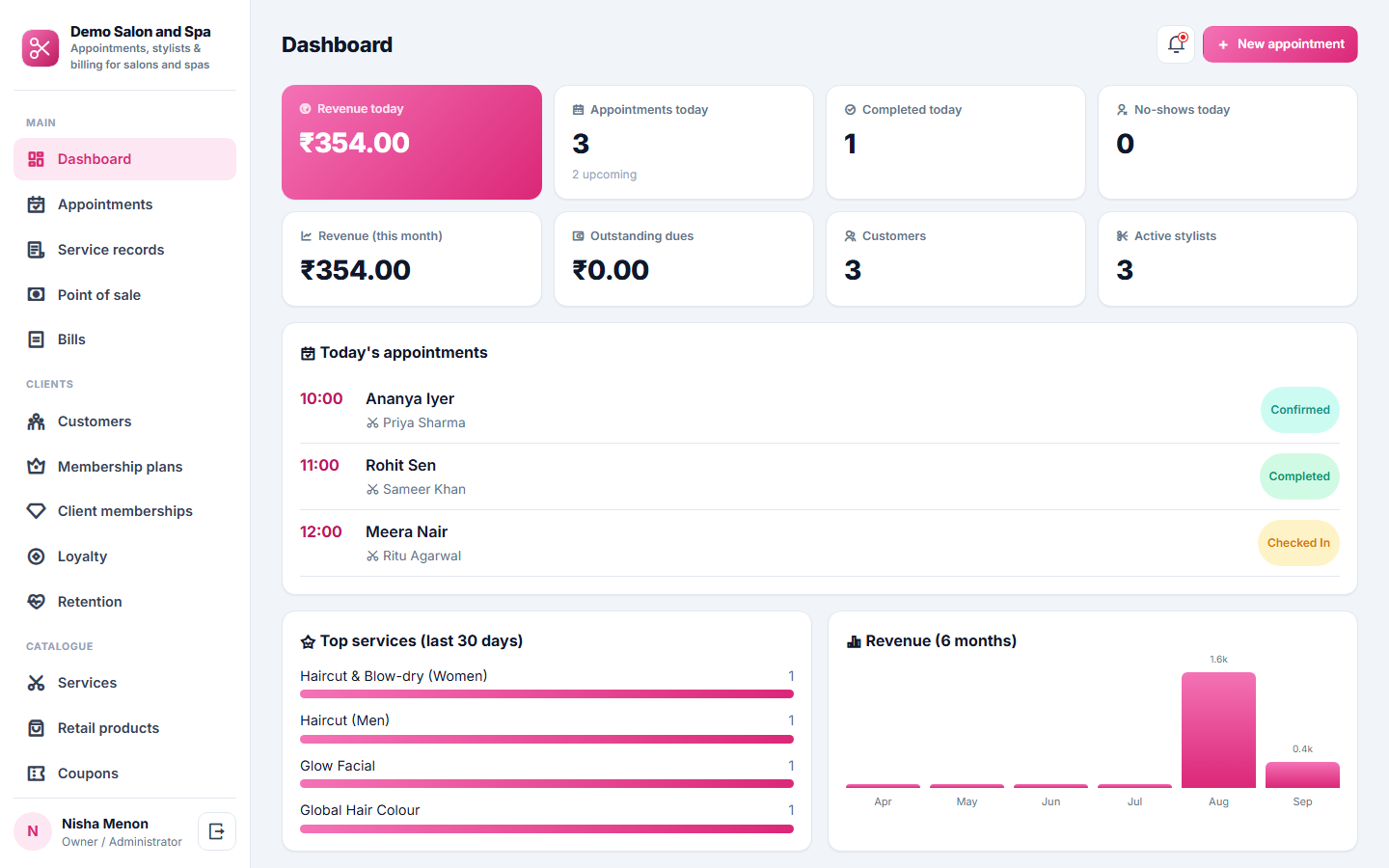This screenshot has width=1389, height=868.
Task: Click the Haircut (Men) service label
Action: pyautogui.click(x=345, y=720)
